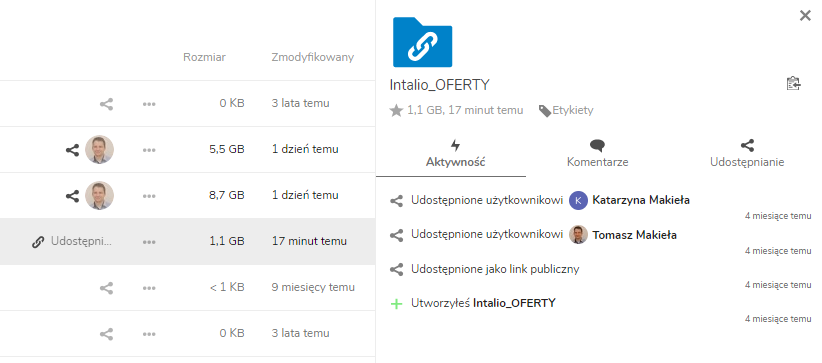The height and width of the screenshot is (363, 822).
Task: Click the clipboard copy icon beside folder name
Action: [x=794, y=84]
